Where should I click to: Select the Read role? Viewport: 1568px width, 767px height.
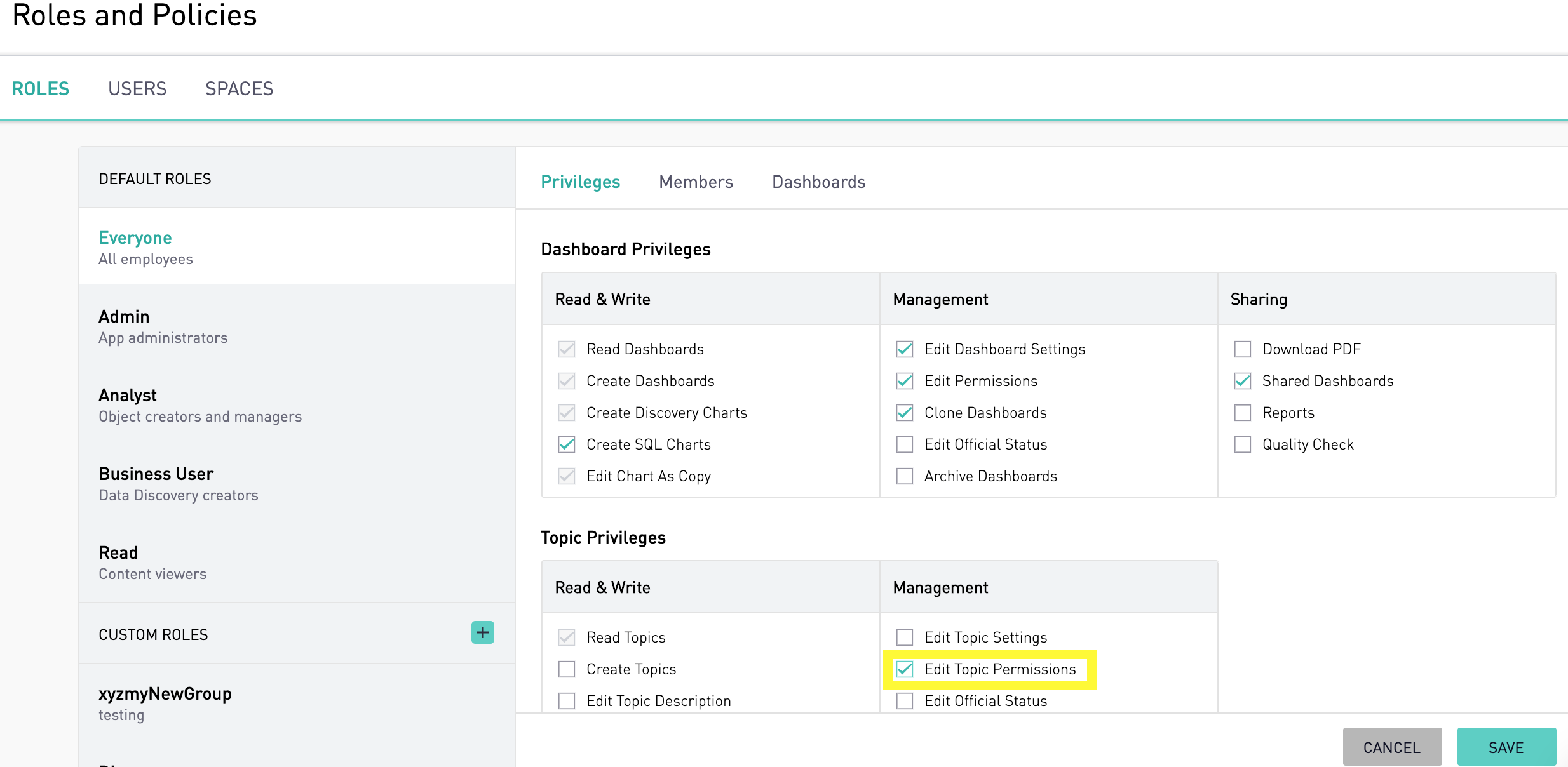point(297,562)
